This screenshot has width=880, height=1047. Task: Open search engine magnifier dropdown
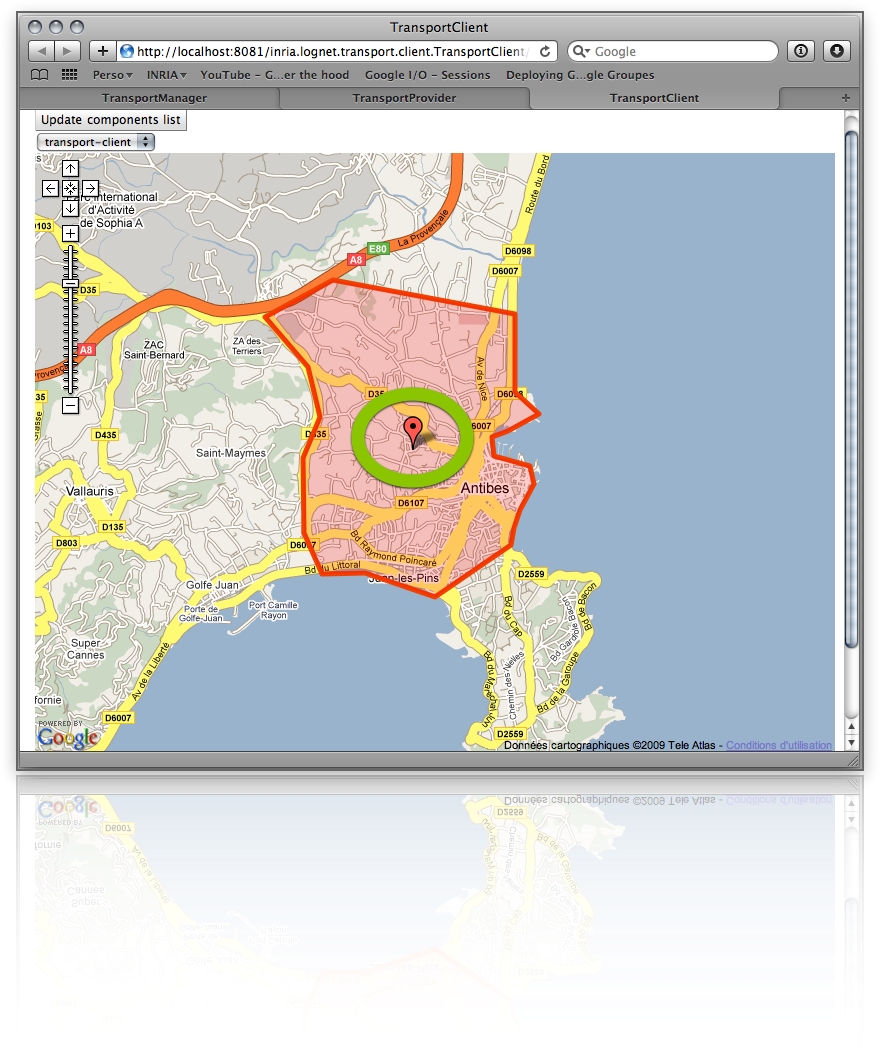[x=581, y=51]
